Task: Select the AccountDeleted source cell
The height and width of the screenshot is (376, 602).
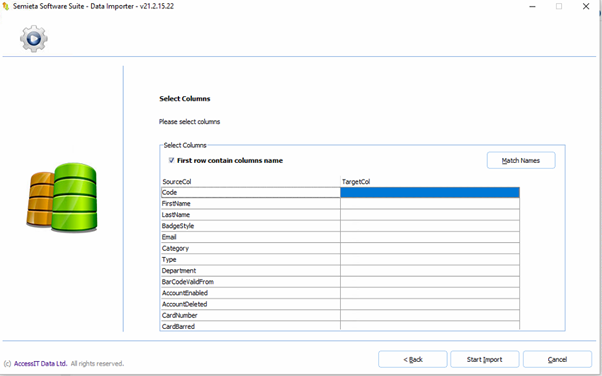Action: (x=250, y=304)
